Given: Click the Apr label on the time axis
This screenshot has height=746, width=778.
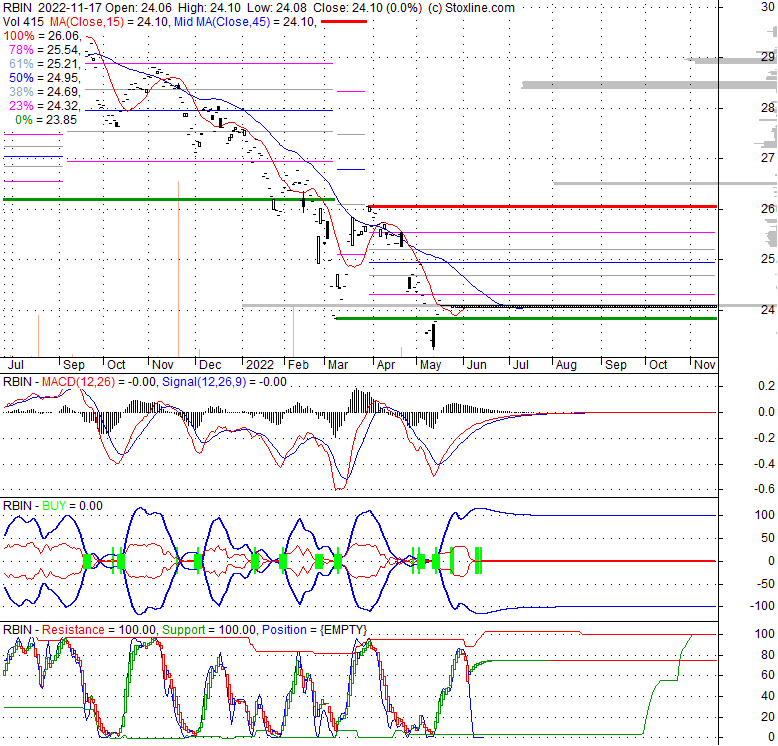Looking at the screenshot, I should (x=386, y=365).
